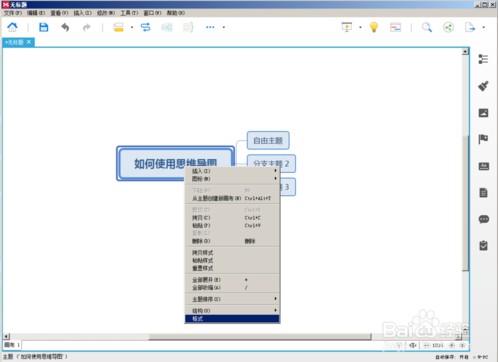The width and height of the screenshot is (498, 362).
Task: Open the comments bubble sidebar icon
Action: [484, 219]
